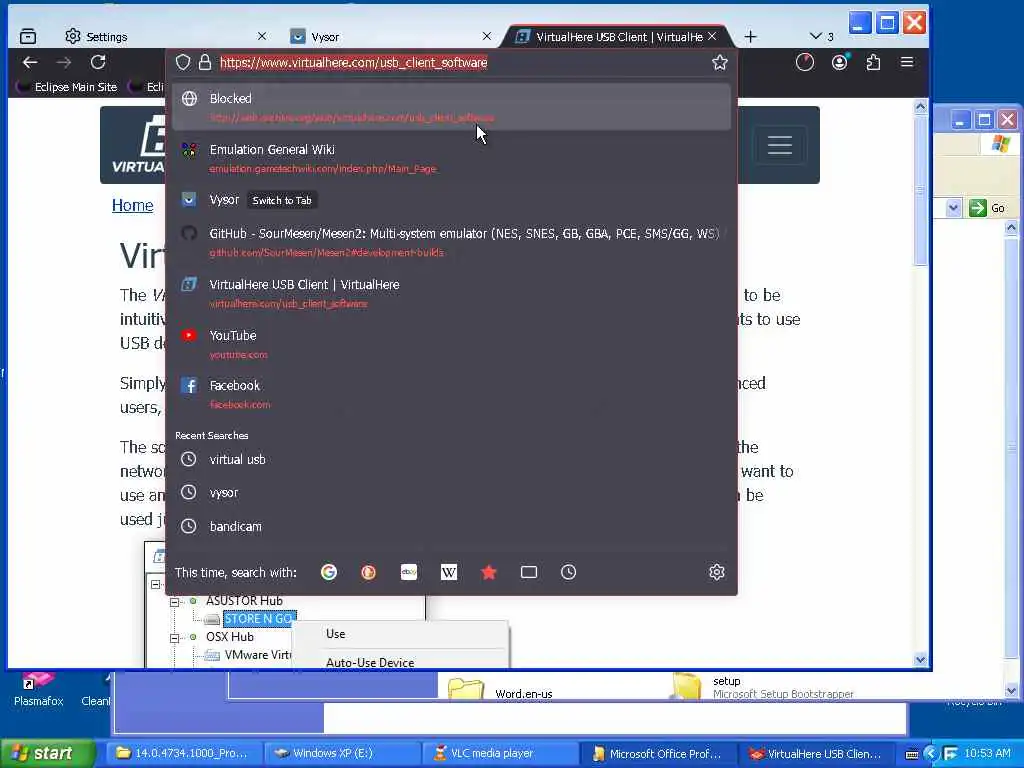Open the shield tracking protection icon
Image resolution: width=1024 pixels, height=768 pixels.
click(183, 63)
